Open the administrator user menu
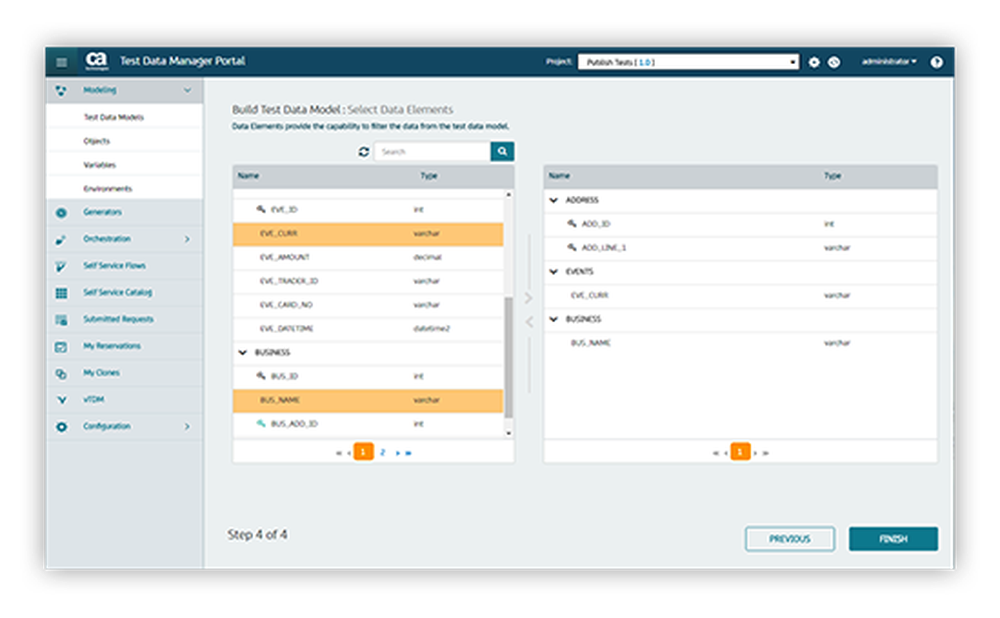Image resolution: width=1000 pixels, height=618 pixels. pyautogui.click(x=889, y=62)
